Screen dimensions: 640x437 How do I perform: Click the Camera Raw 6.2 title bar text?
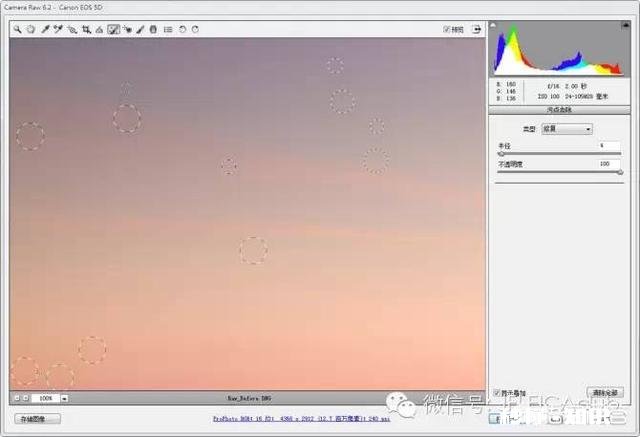click(53, 7)
